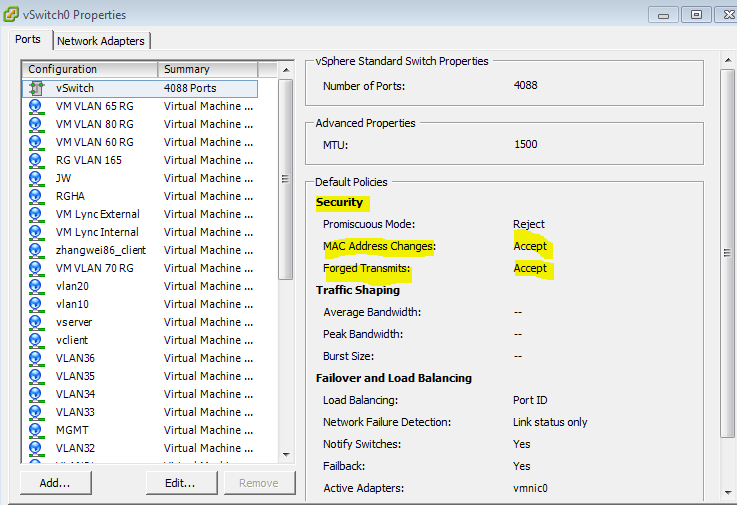This screenshot has width=737, height=505.
Task: Select the vlan20 label
Action: pos(72,286)
